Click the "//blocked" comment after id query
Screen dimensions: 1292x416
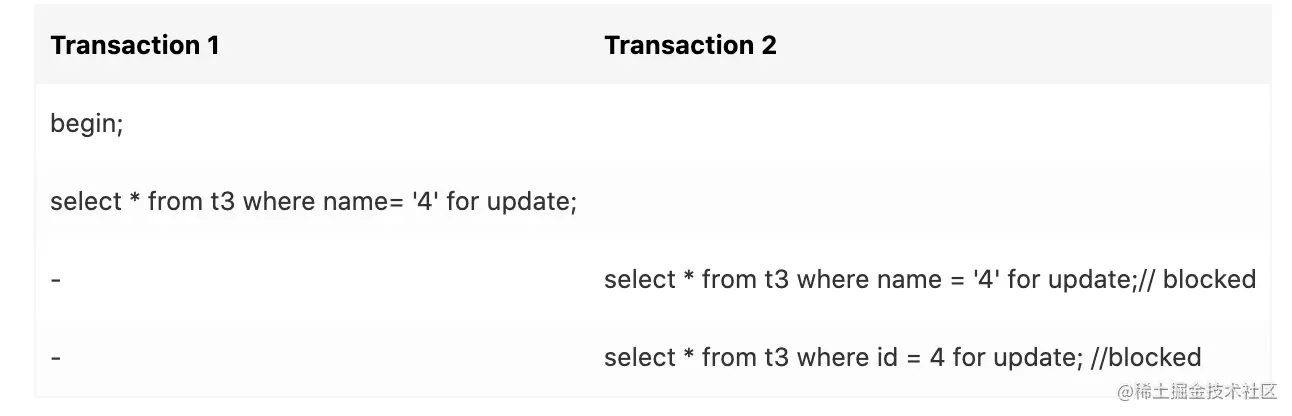(x=1153, y=357)
